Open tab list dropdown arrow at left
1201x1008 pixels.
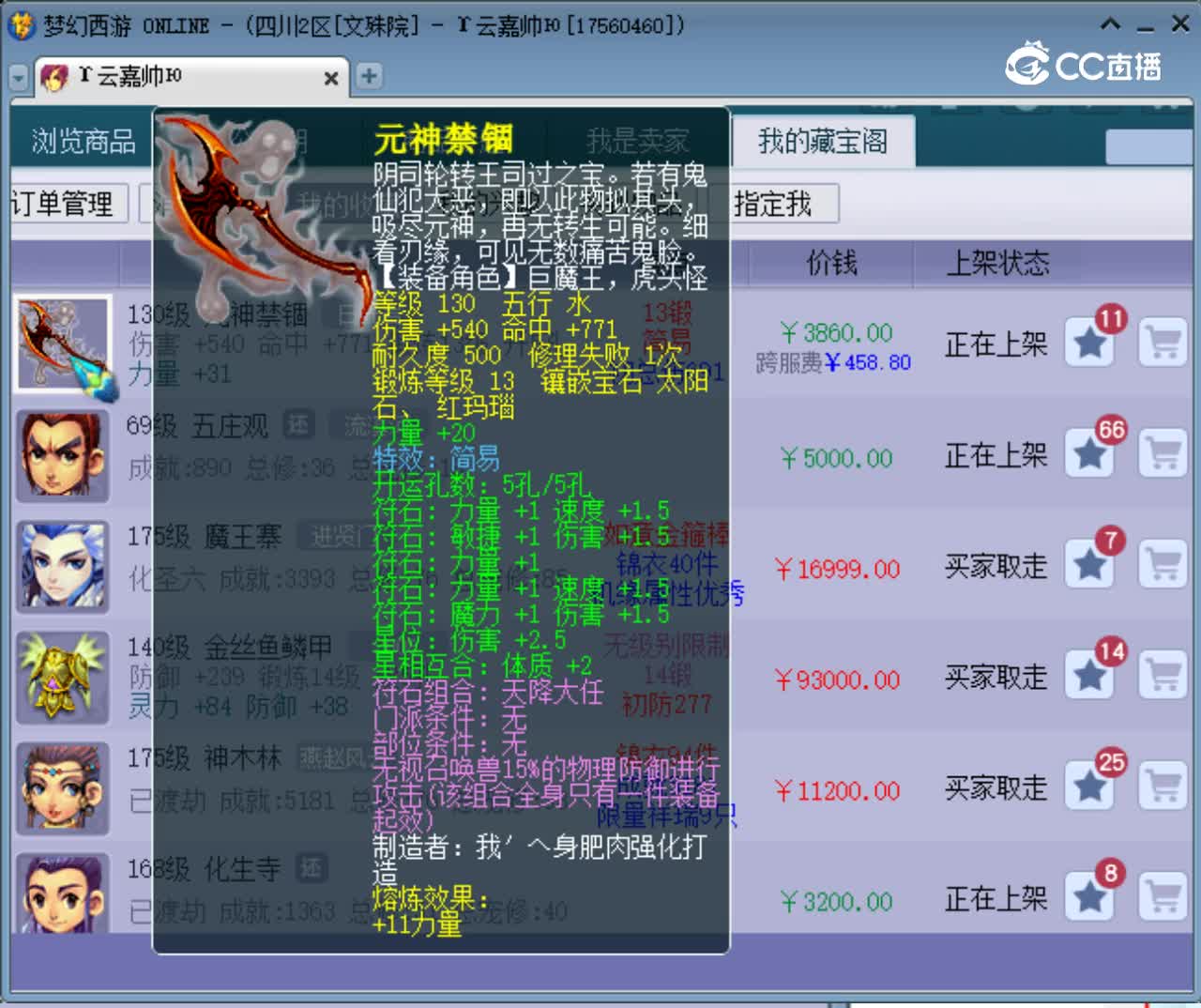point(18,77)
